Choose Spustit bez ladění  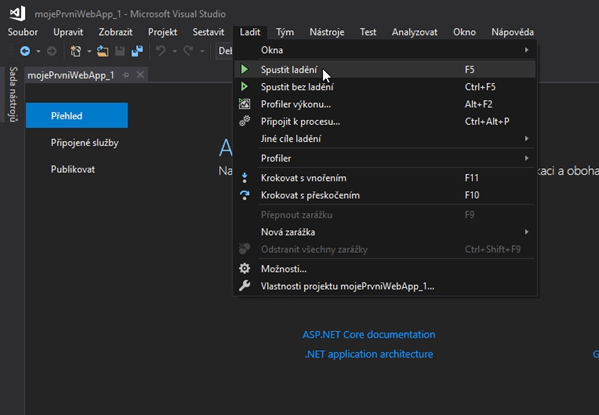[x=385, y=87]
